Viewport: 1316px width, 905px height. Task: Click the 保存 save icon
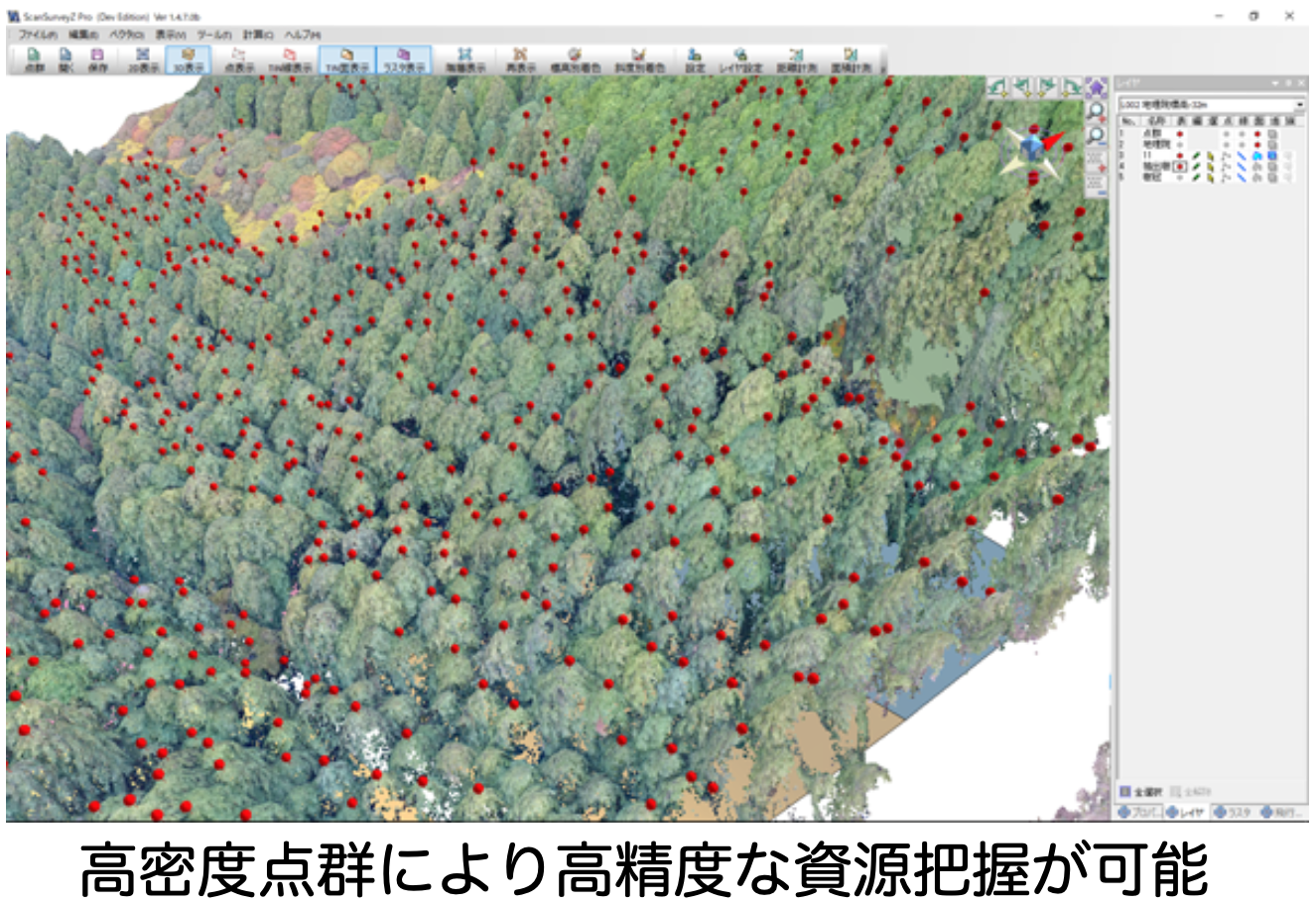pos(97,60)
